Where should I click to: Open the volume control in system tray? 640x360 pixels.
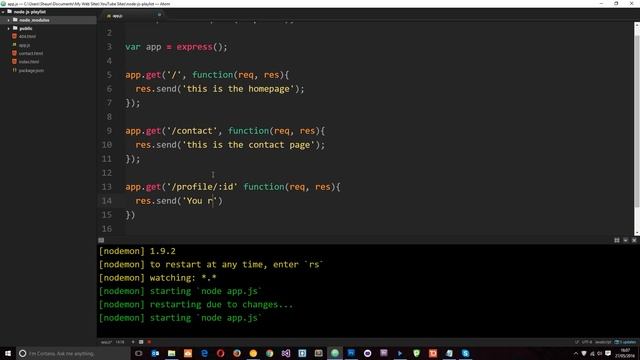click(x=600, y=353)
